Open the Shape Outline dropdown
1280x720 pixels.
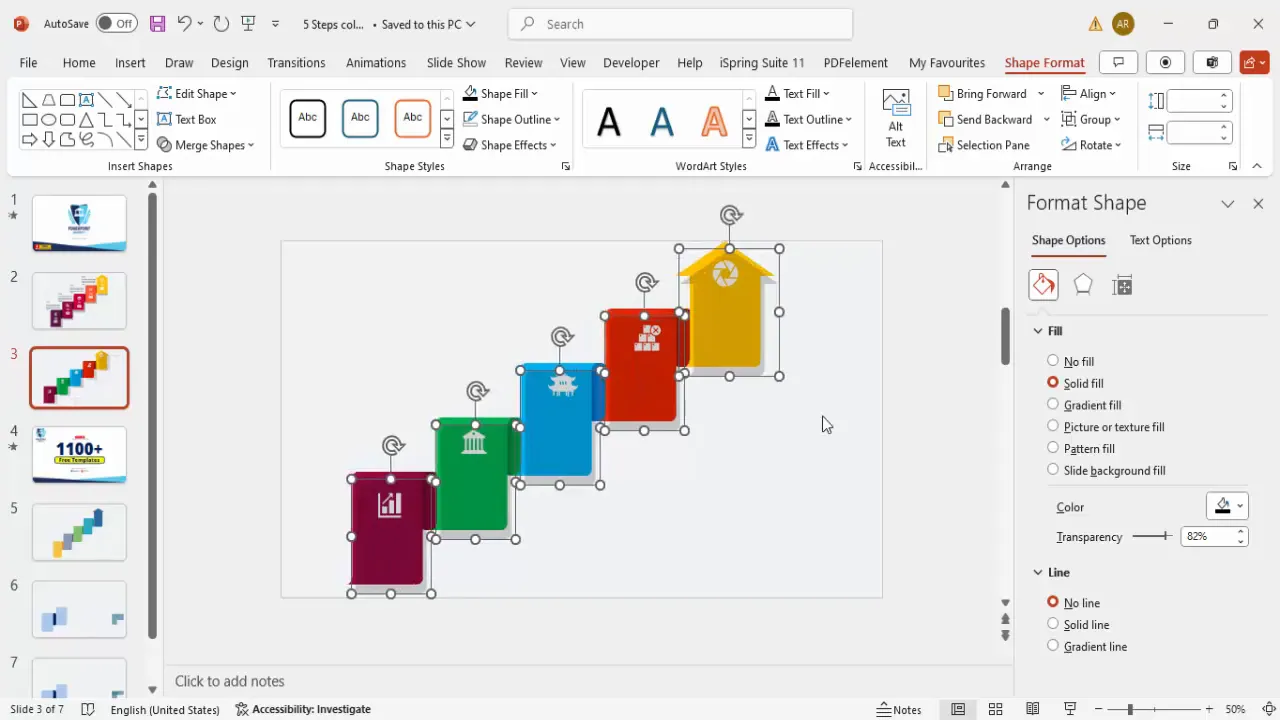tap(511, 119)
